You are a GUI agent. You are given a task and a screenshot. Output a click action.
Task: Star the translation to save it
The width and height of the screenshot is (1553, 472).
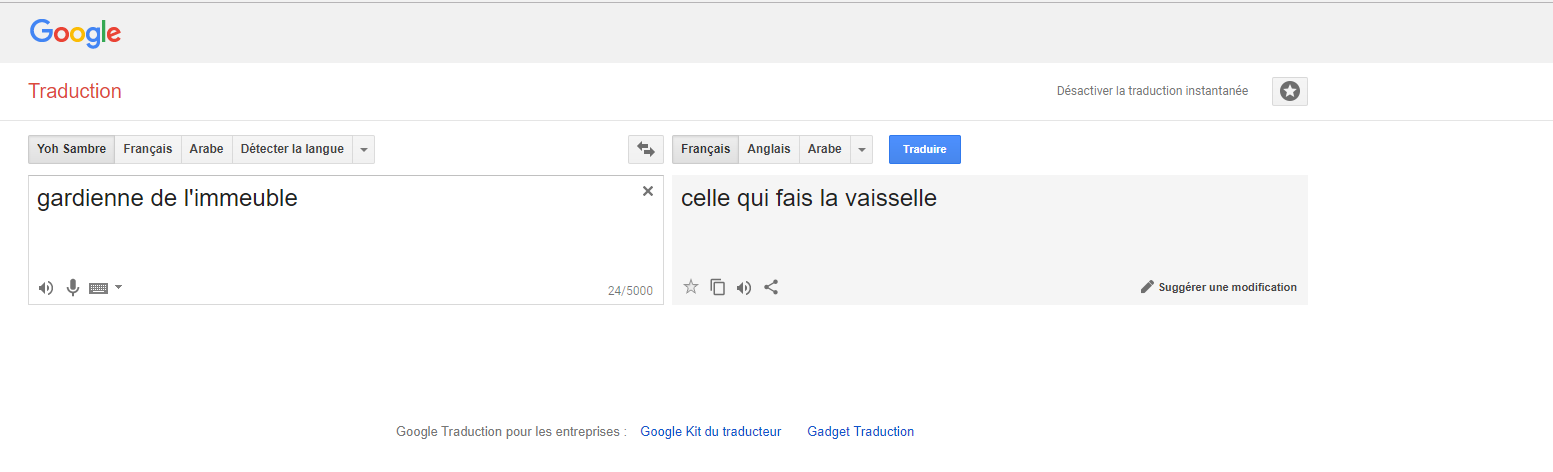[691, 287]
